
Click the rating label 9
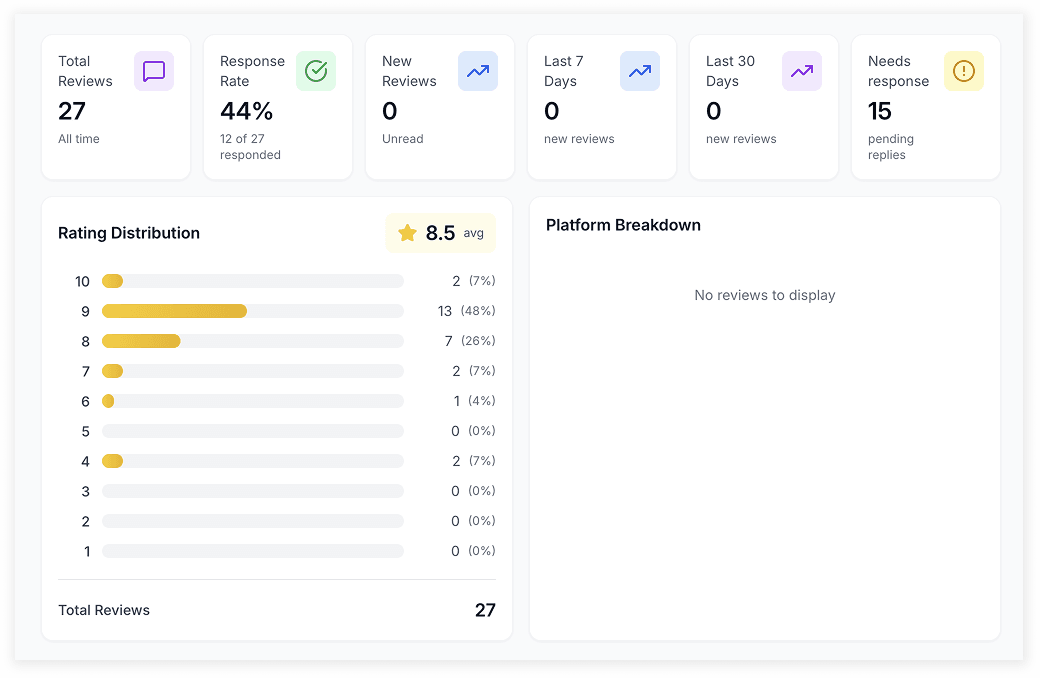85,311
